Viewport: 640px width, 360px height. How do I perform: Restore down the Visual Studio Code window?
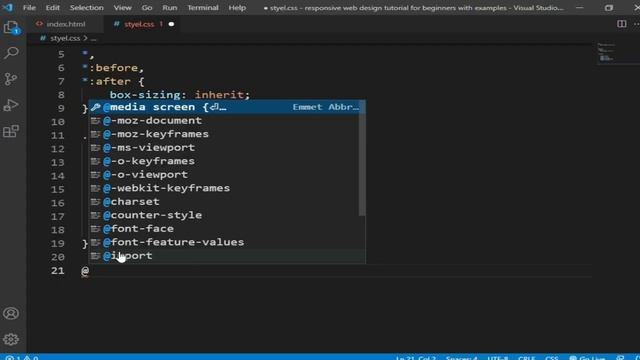coord(609,8)
